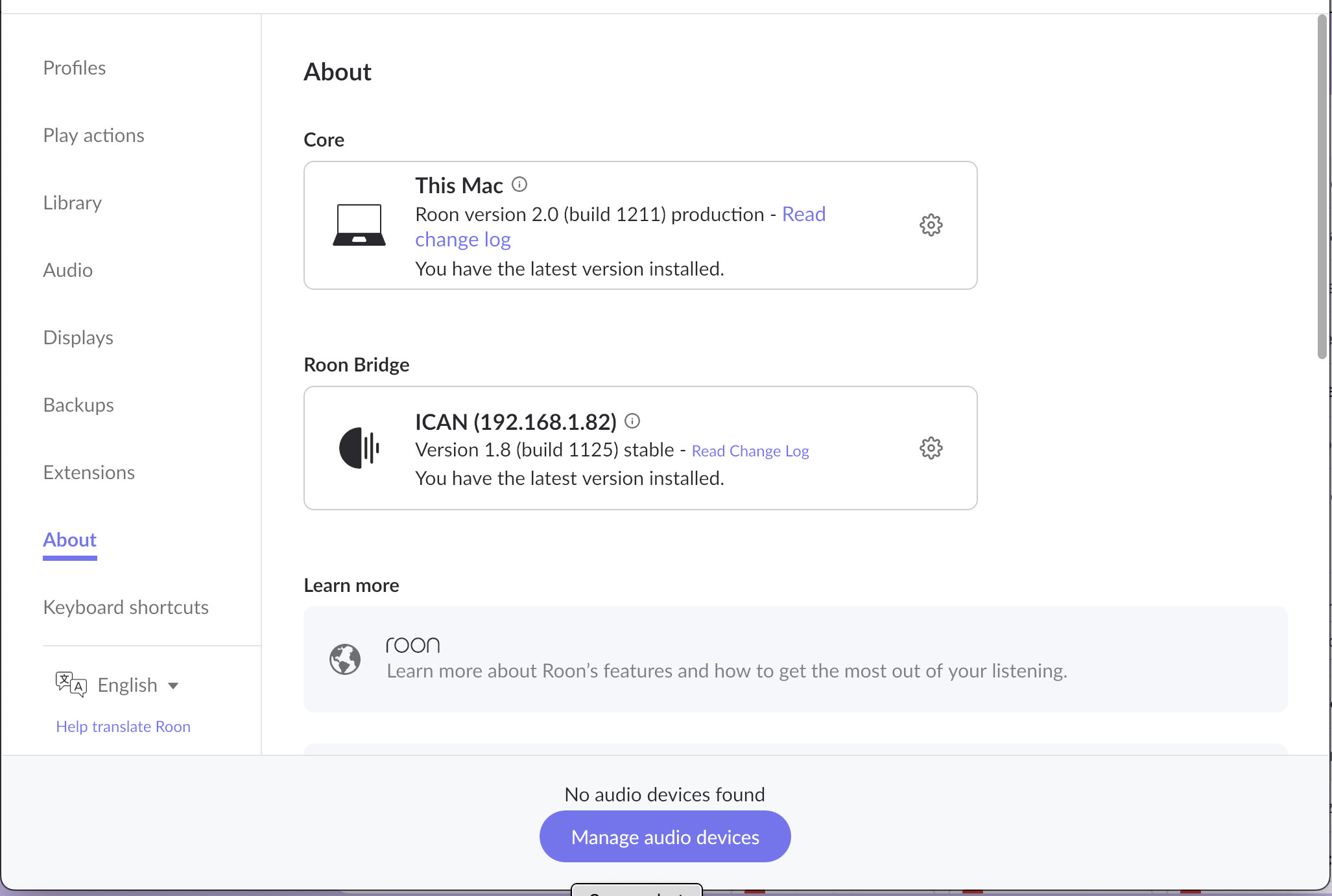Open settings gear for This Mac core

pyautogui.click(x=931, y=225)
